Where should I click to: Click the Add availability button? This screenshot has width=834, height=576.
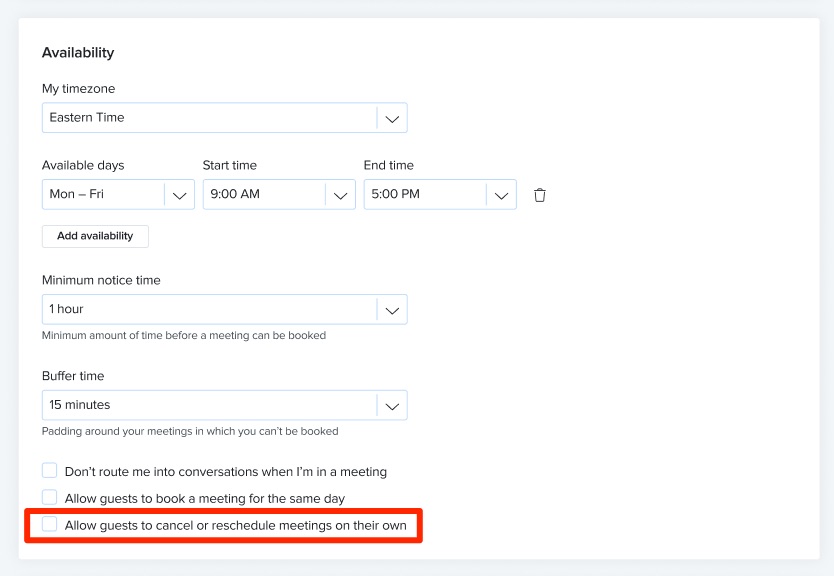tap(95, 236)
